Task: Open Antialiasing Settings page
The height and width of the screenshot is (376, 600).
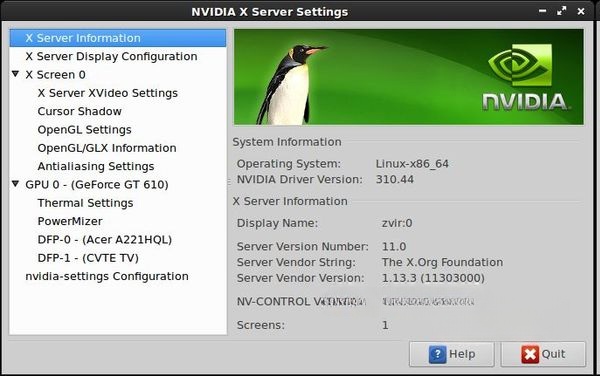Action: (96, 166)
